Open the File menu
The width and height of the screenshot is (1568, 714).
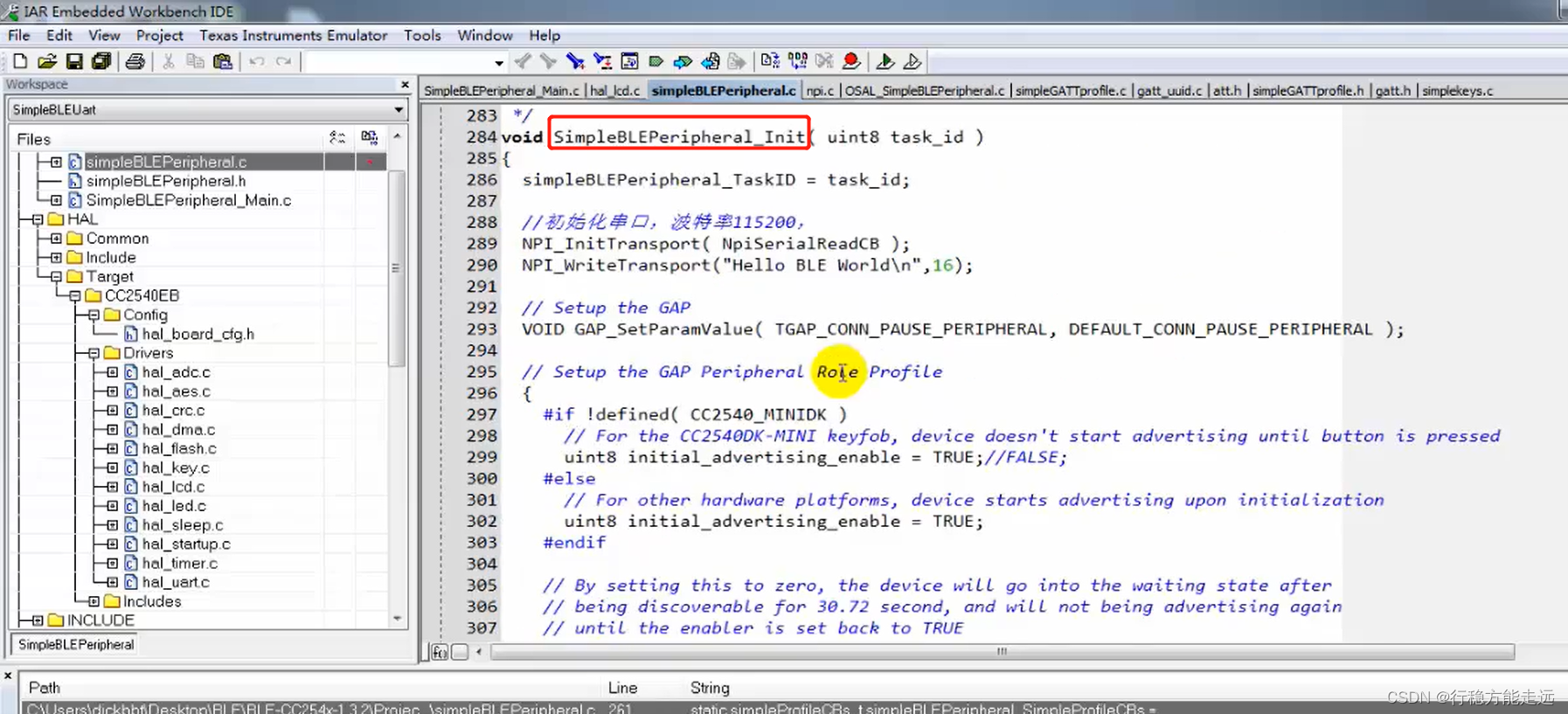[x=19, y=35]
